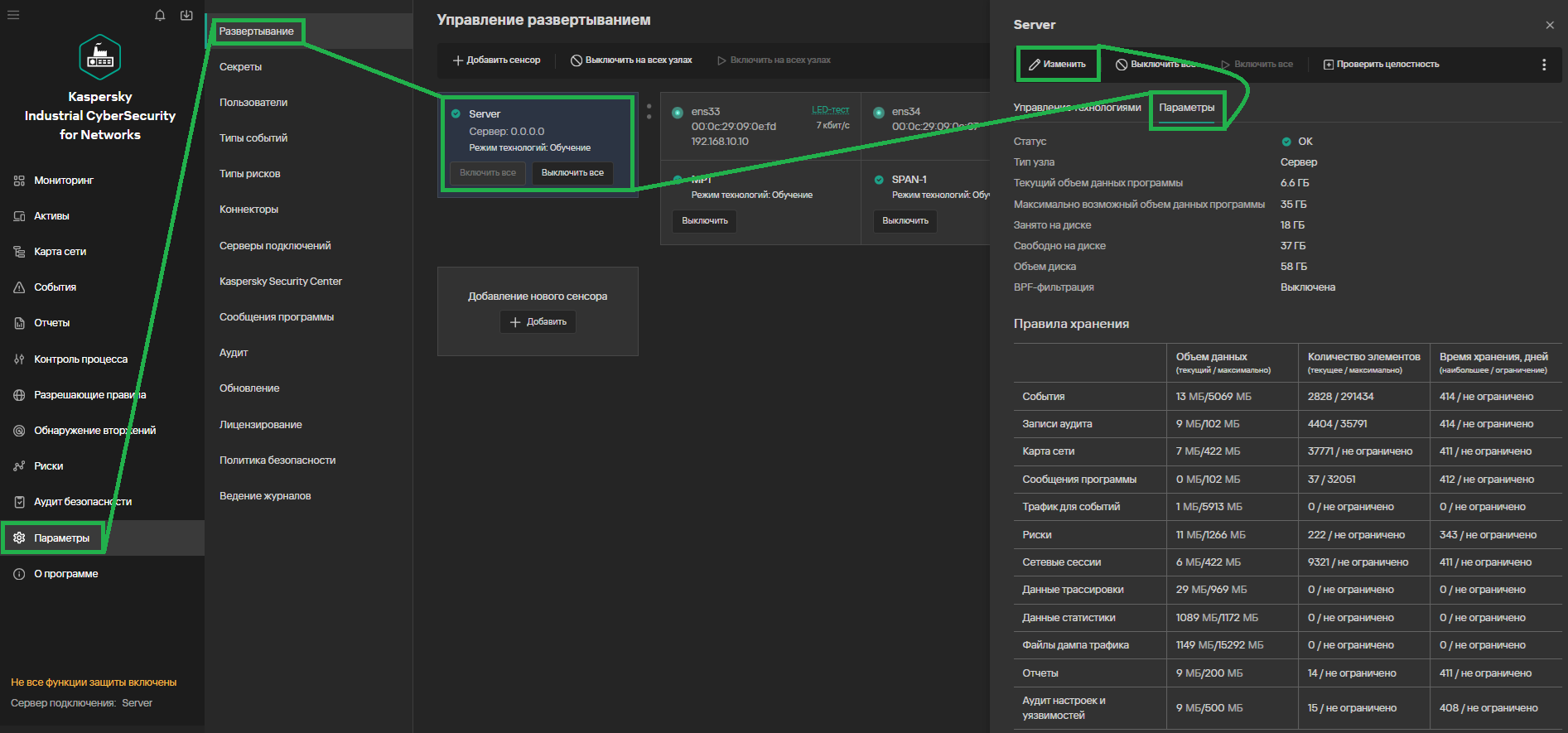Open Ведение журналов menu item
The height and width of the screenshot is (733, 1568).
coord(265,495)
